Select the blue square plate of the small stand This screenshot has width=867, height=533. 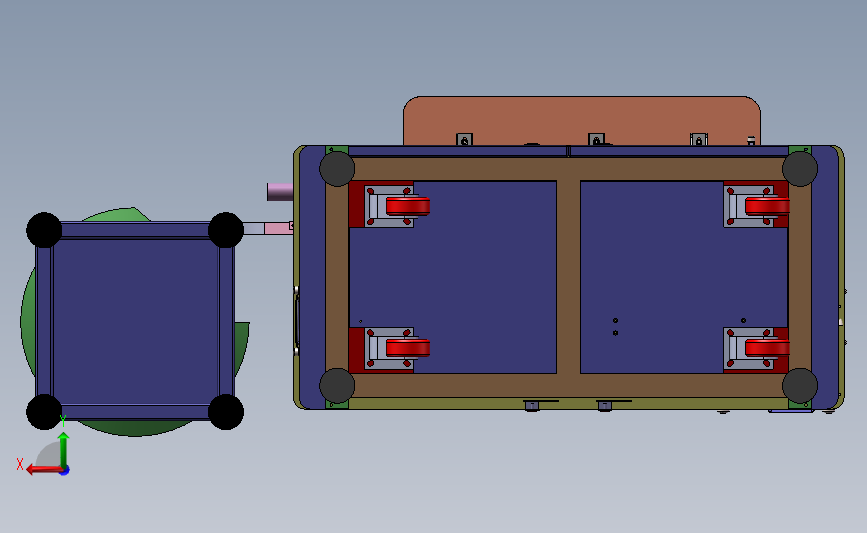pos(135,321)
